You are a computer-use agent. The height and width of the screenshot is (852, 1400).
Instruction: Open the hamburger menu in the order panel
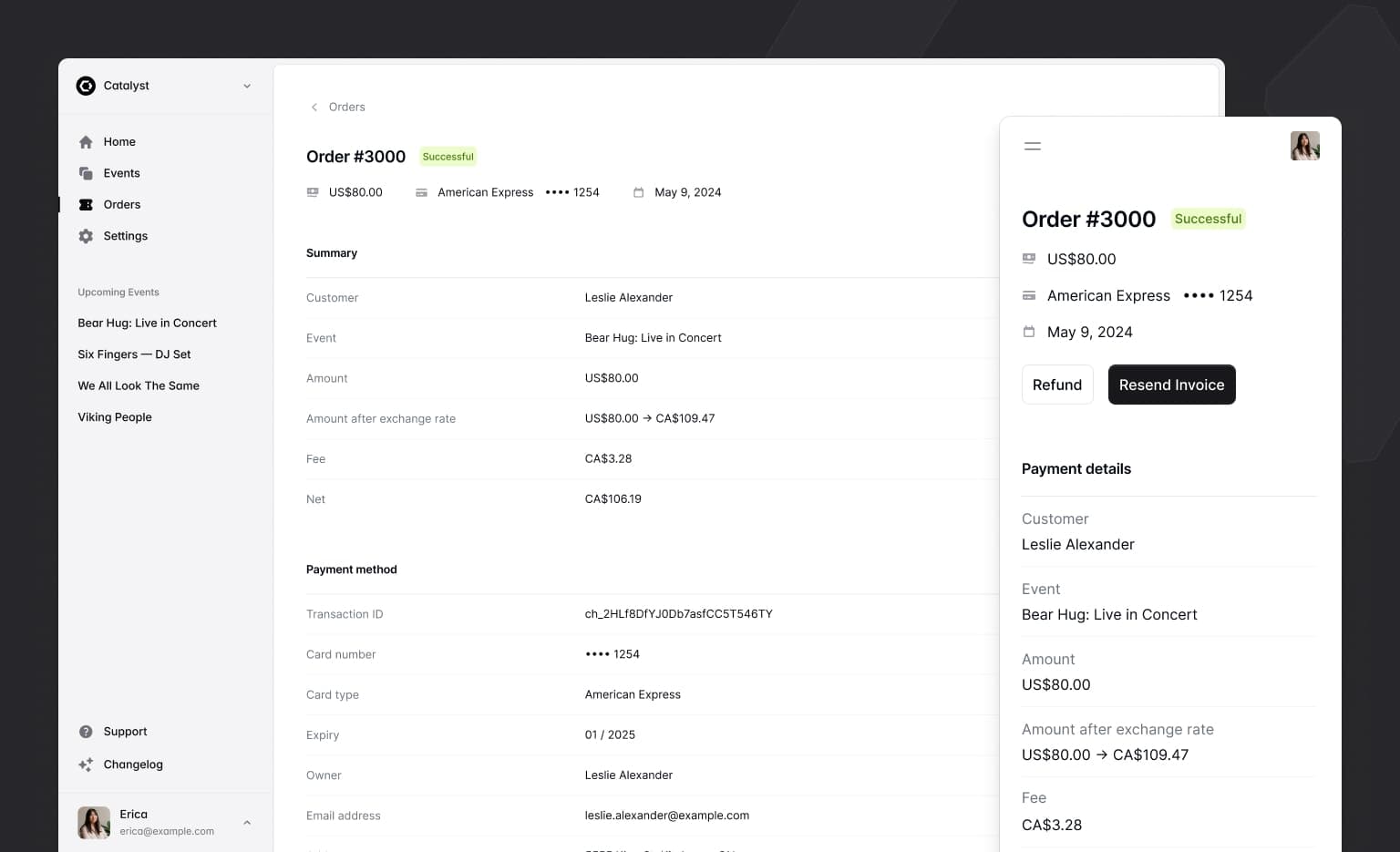[1033, 146]
